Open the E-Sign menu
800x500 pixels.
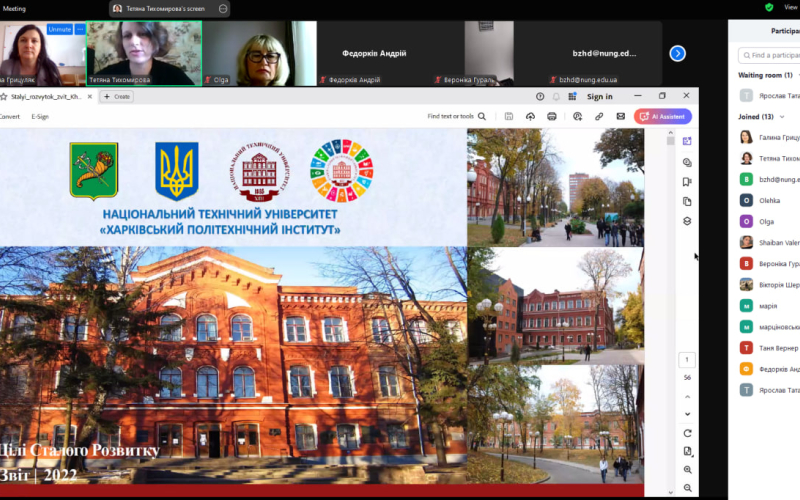(40, 116)
